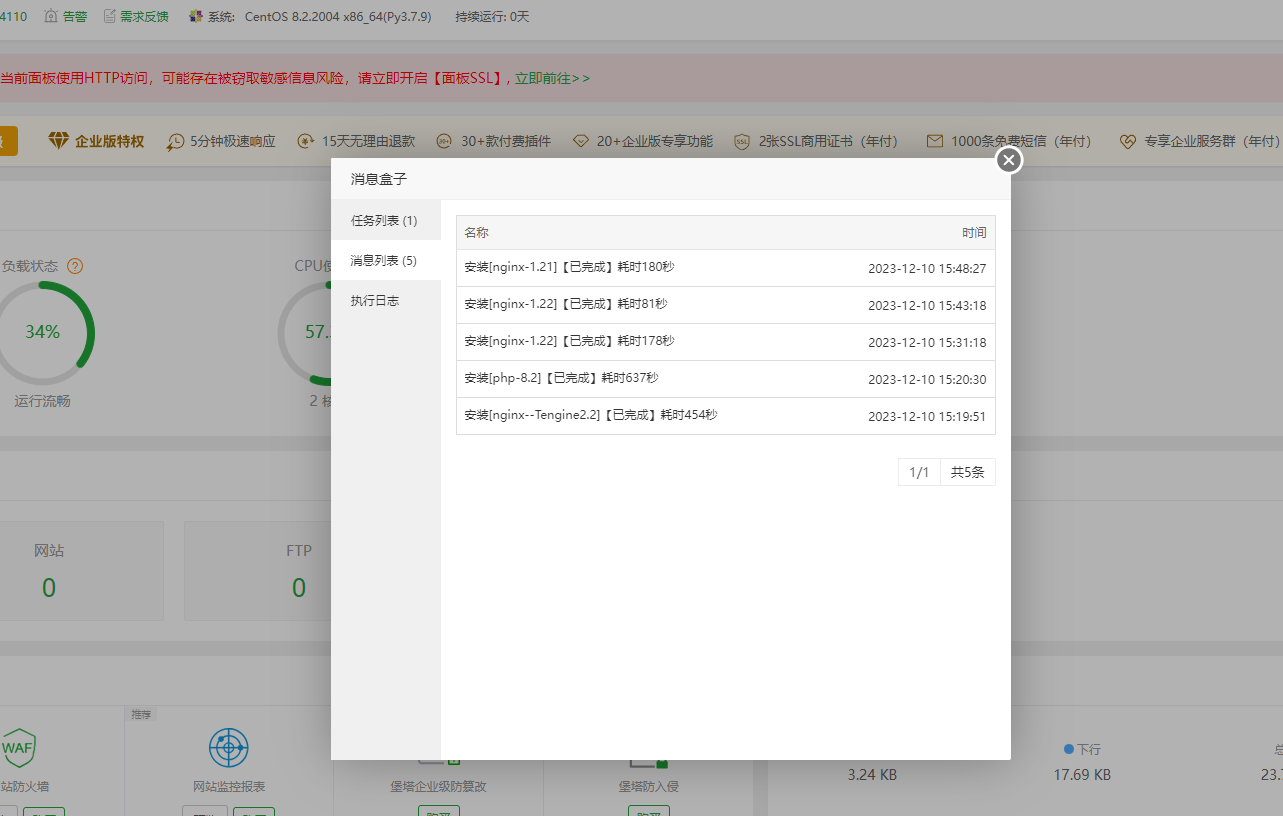Viewport: 1283px width, 816px height.
Task: Open the 堡塔防入侵 plugin label
Action: [648, 787]
